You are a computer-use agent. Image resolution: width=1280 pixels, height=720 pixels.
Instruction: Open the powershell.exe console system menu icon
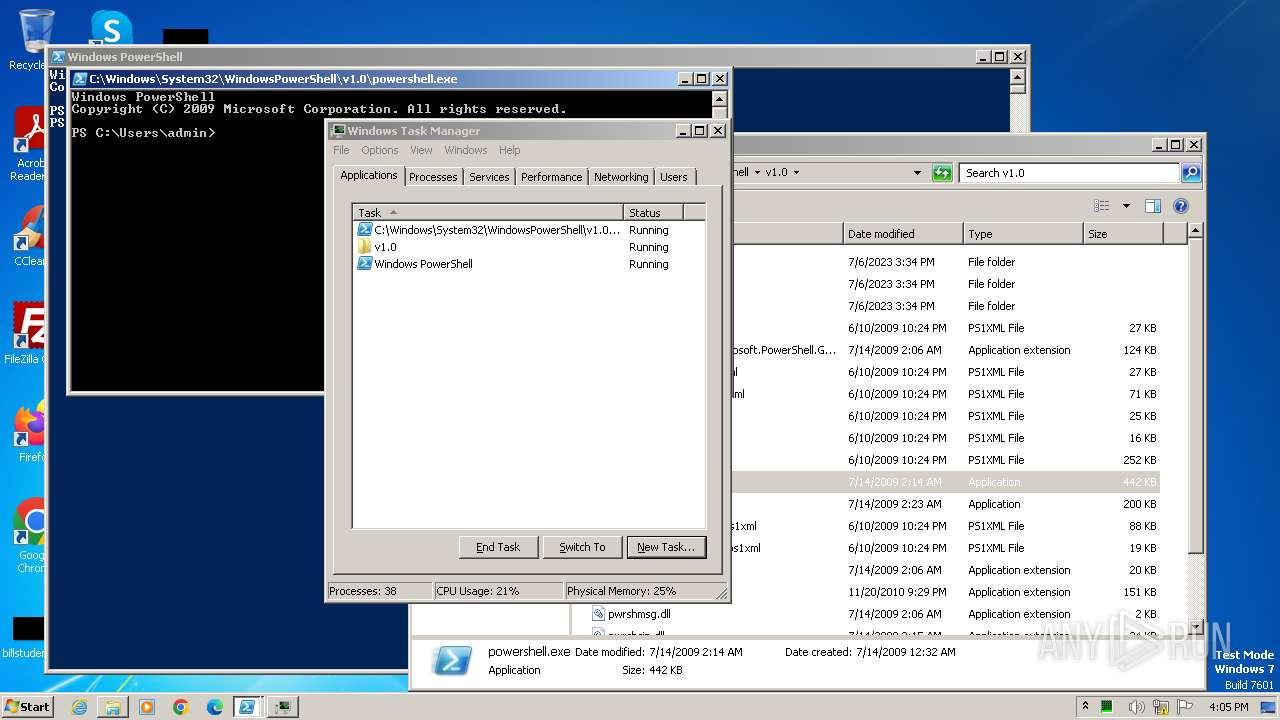tap(80, 79)
